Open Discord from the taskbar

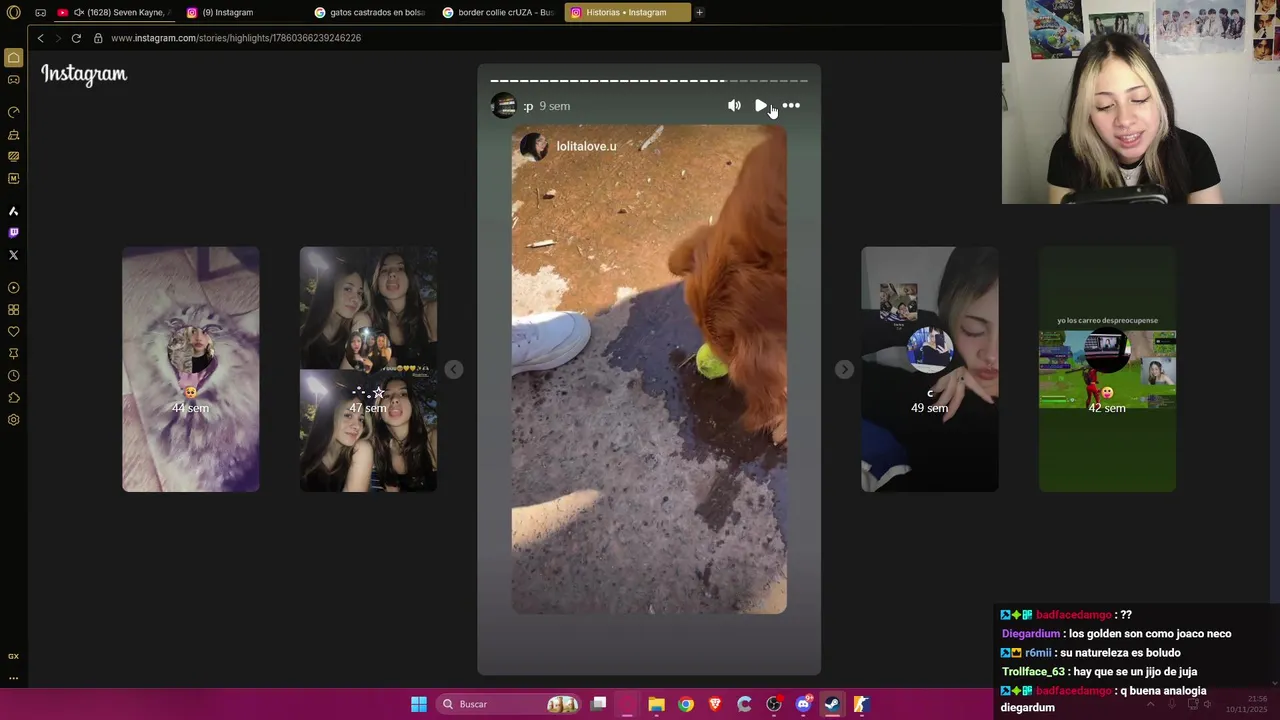[x=803, y=704]
